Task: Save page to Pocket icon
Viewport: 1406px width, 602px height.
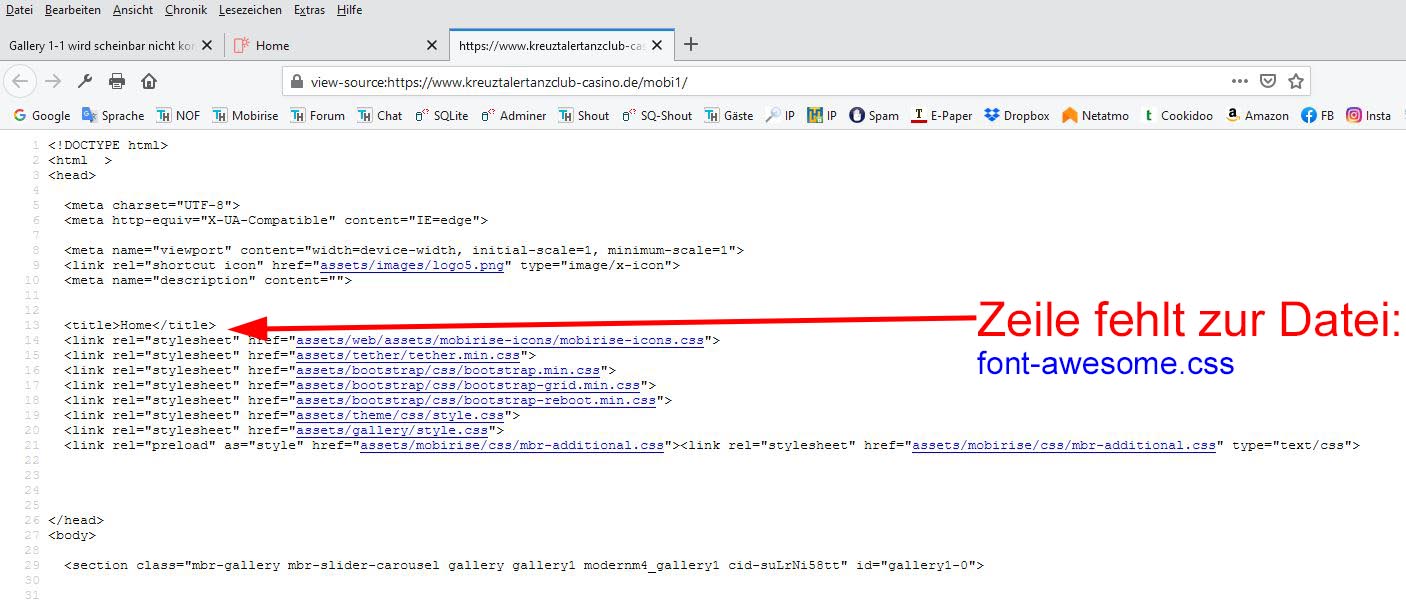Action: pos(1268,81)
